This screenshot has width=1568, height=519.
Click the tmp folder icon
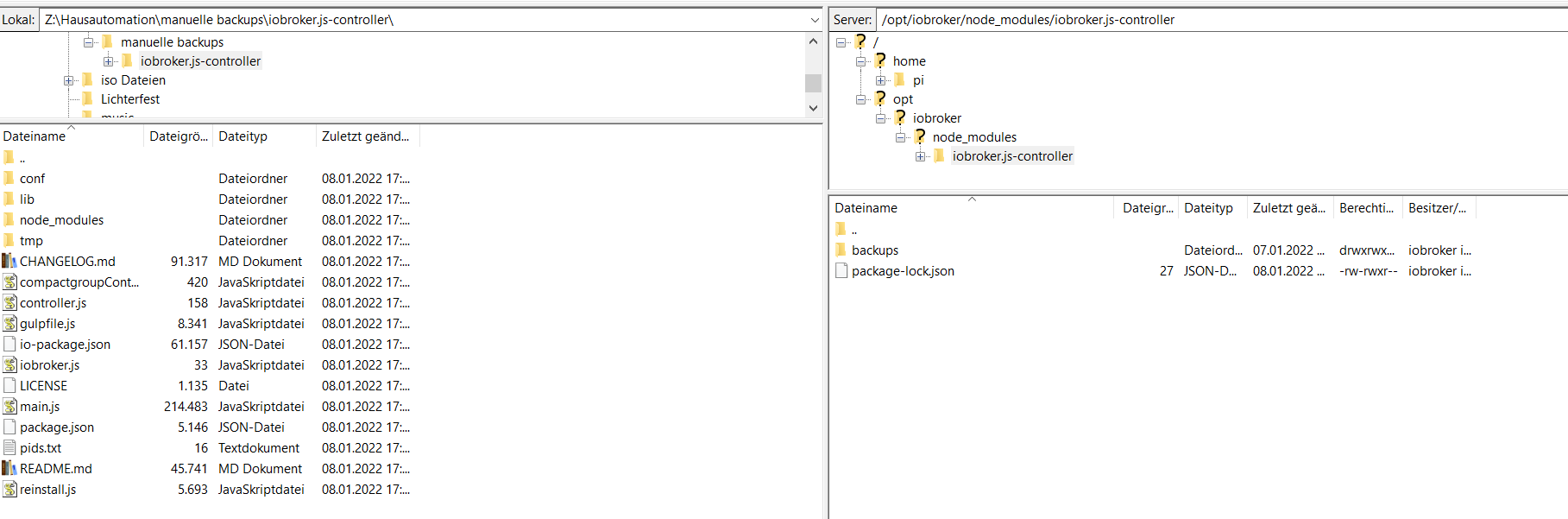pyautogui.click(x=9, y=240)
